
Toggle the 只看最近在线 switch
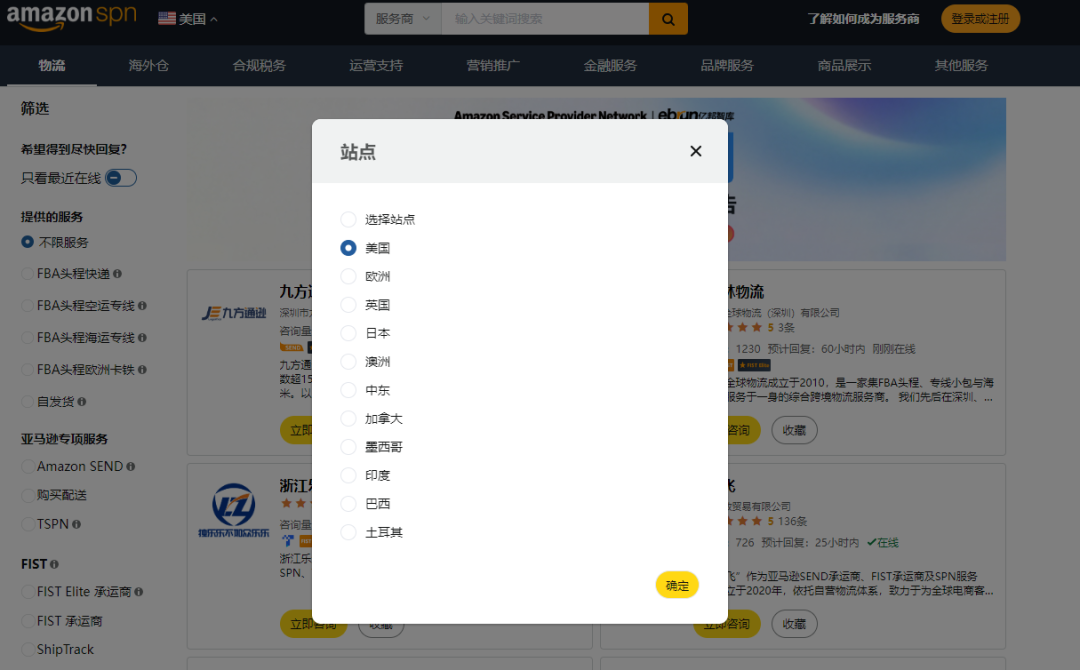click(121, 178)
